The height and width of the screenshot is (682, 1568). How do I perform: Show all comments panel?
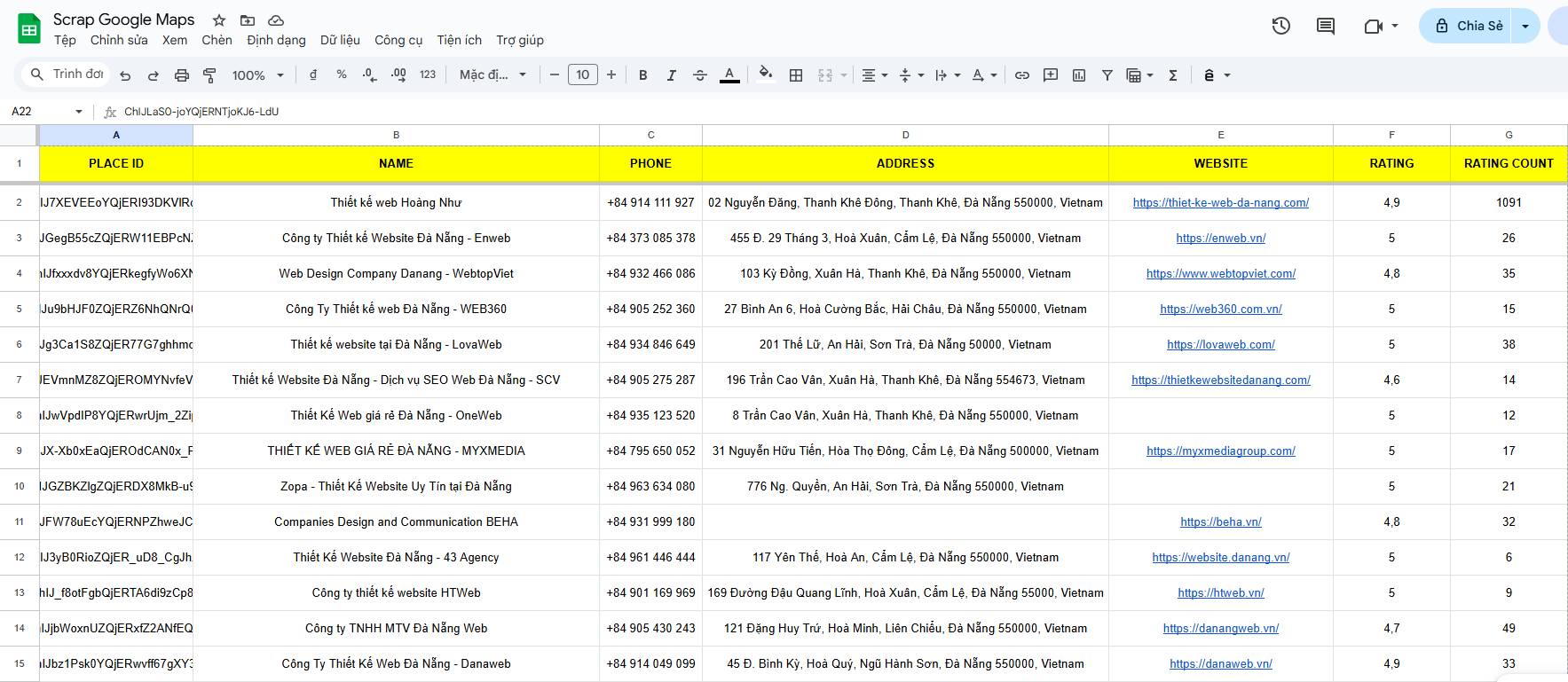1326,26
